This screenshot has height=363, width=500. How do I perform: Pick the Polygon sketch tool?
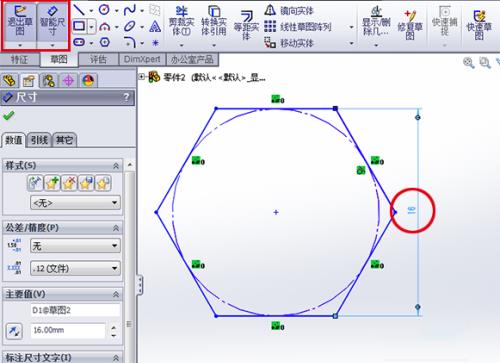pos(105,42)
